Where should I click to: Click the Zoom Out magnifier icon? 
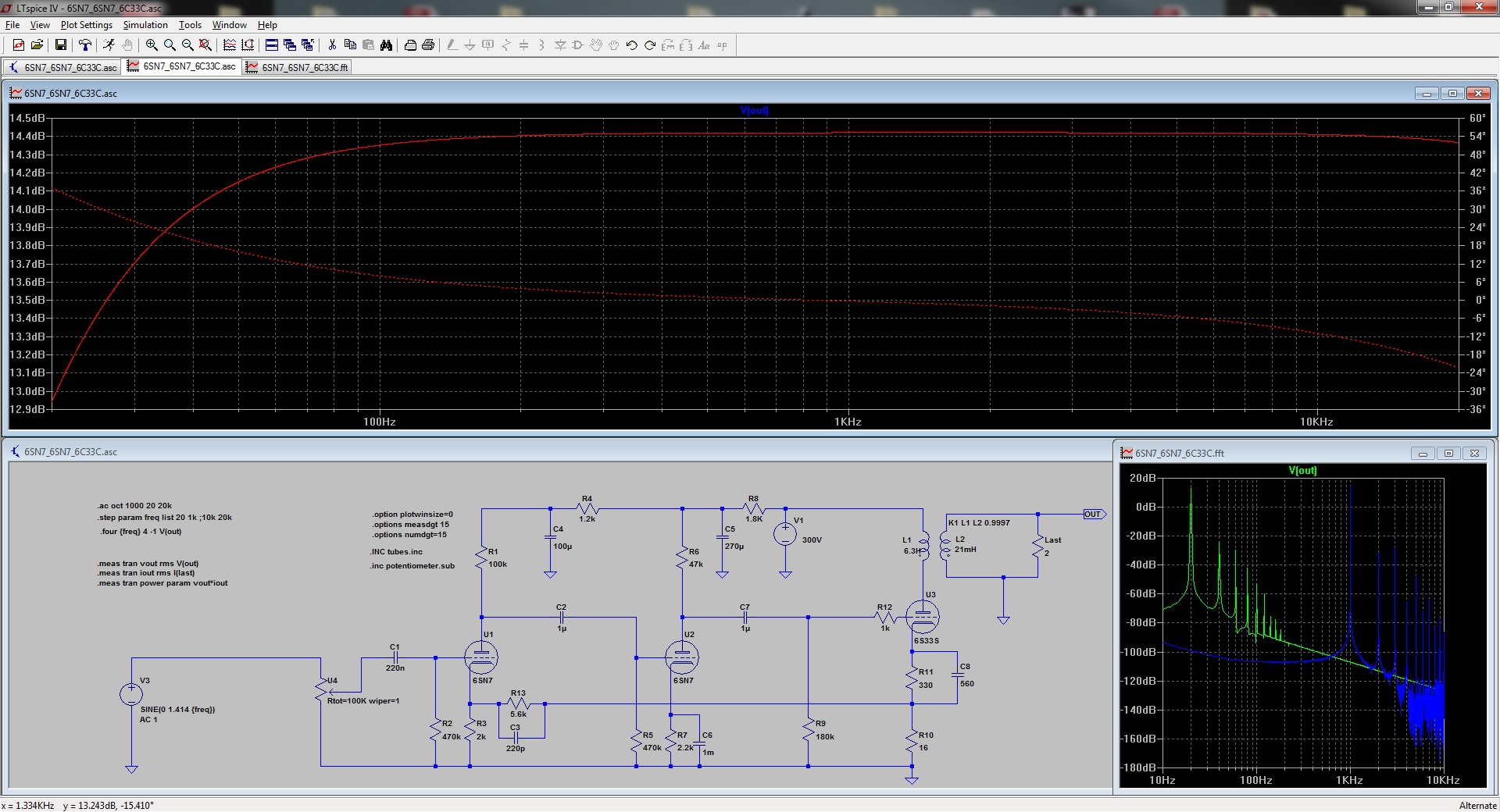(x=187, y=45)
